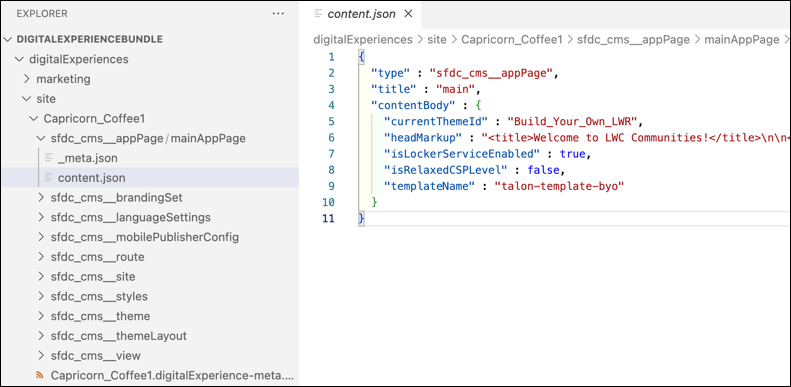This screenshot has width=791, height=387.
Task: Expand the marketing folder
Action: [x=27, y=79]
